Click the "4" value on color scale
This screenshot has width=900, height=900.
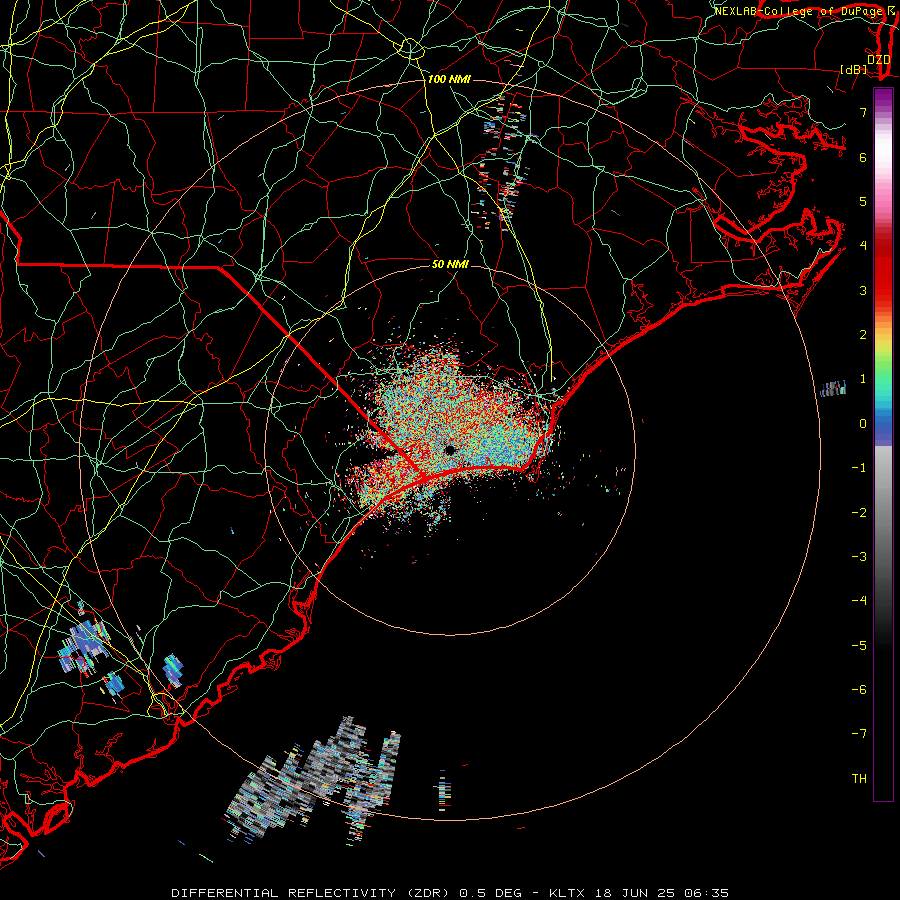(x=863, y=246)
